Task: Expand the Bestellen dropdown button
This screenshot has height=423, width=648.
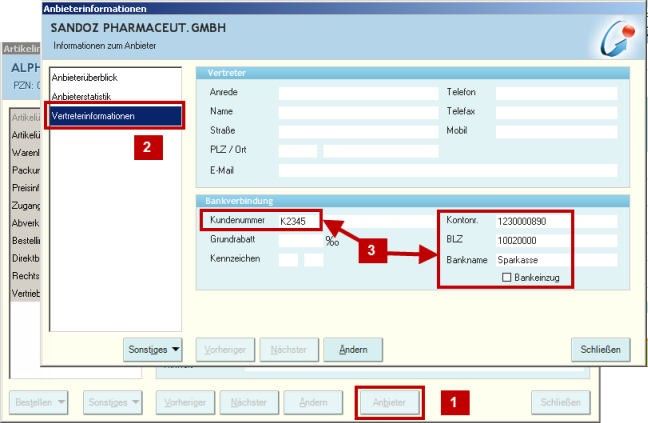Action: (40, 402)
